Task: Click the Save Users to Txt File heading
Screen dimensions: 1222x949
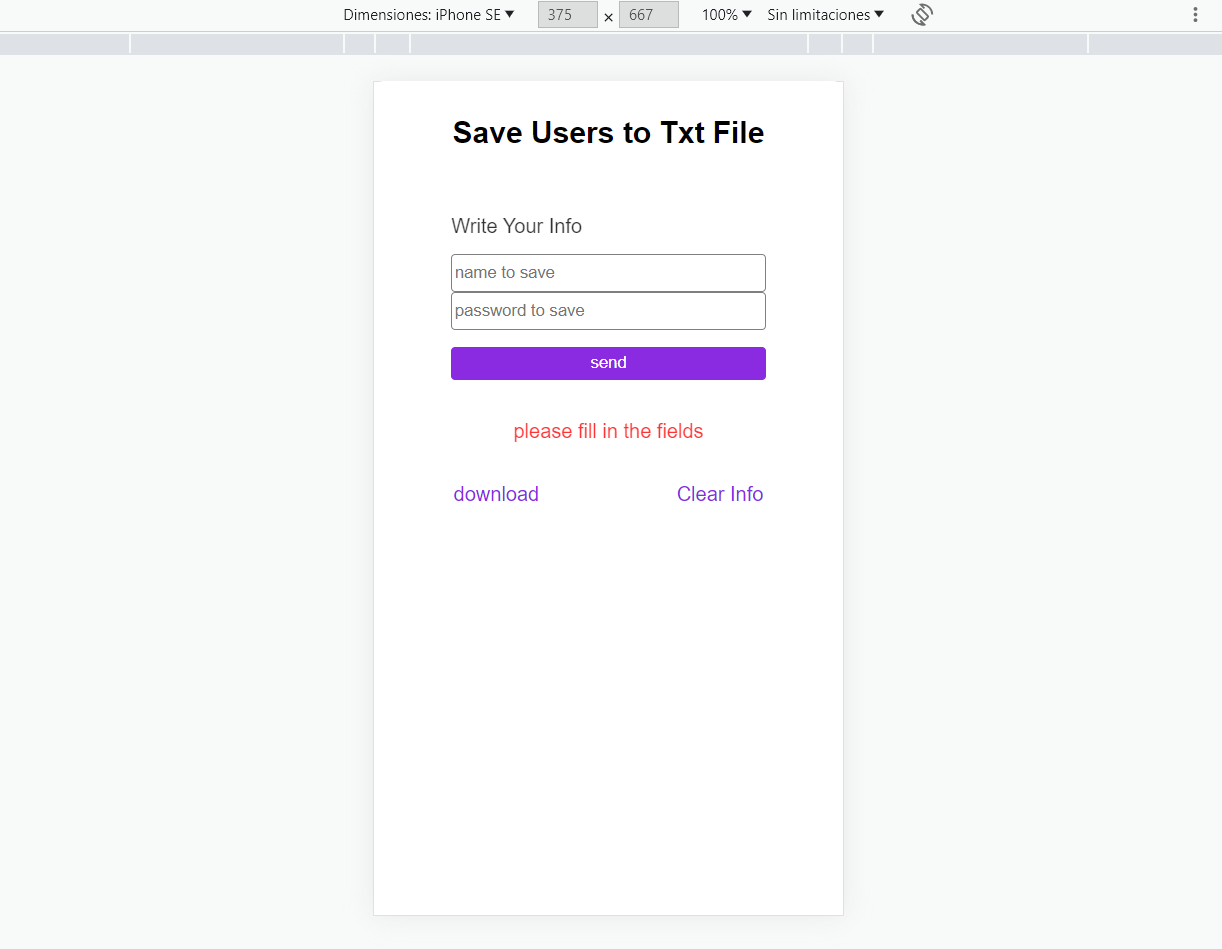Action: point(608,132)
